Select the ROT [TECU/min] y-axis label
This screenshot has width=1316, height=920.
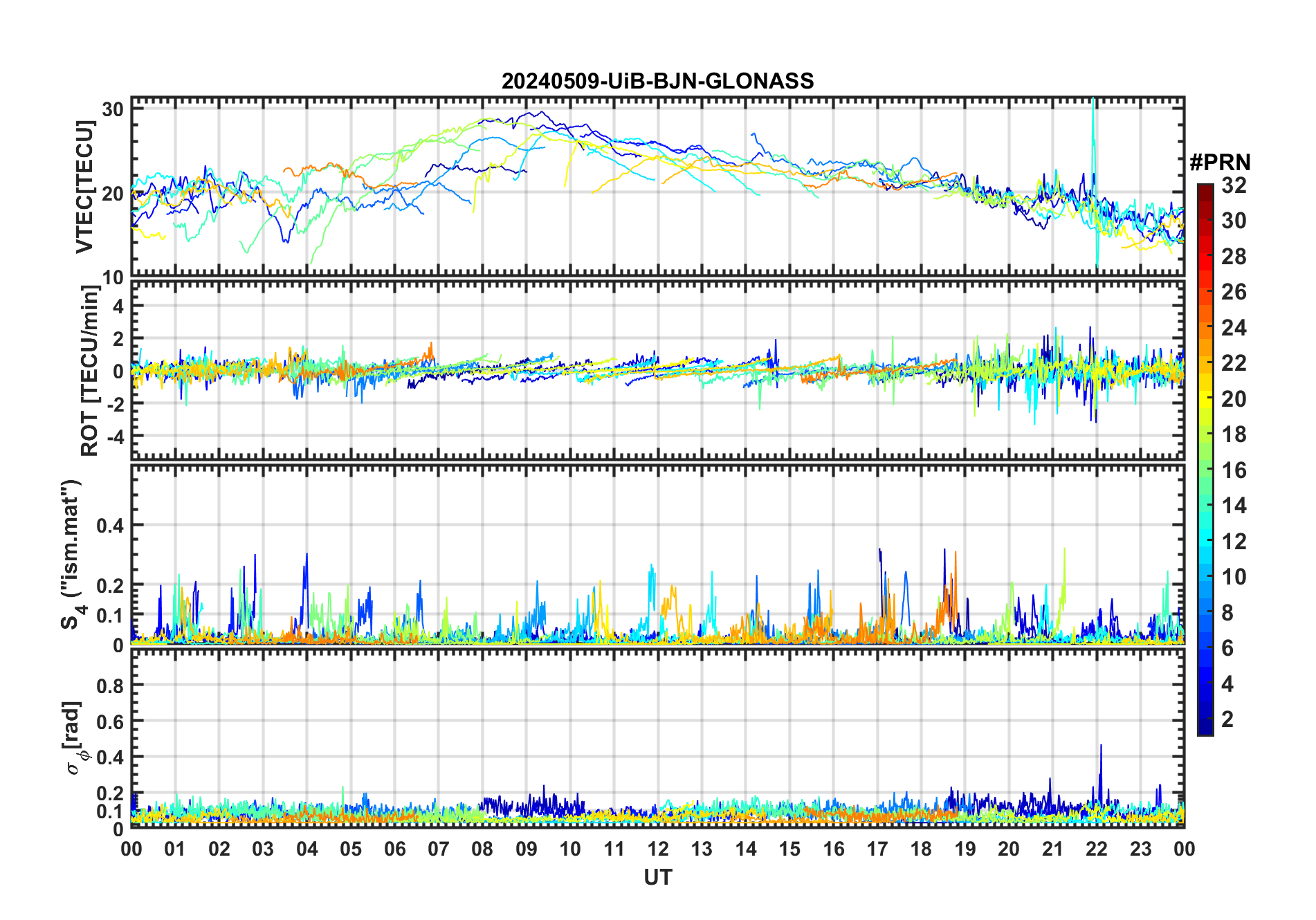(x=90, y=370)
